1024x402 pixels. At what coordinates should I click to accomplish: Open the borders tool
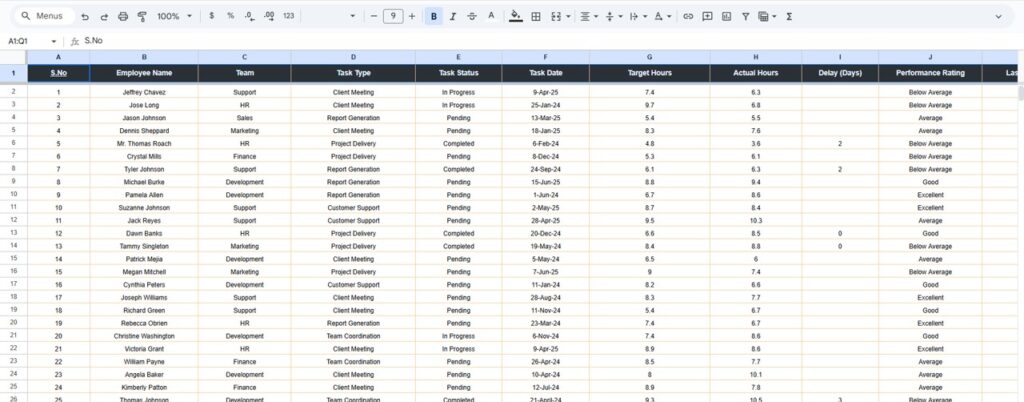(x=536, y=16)
